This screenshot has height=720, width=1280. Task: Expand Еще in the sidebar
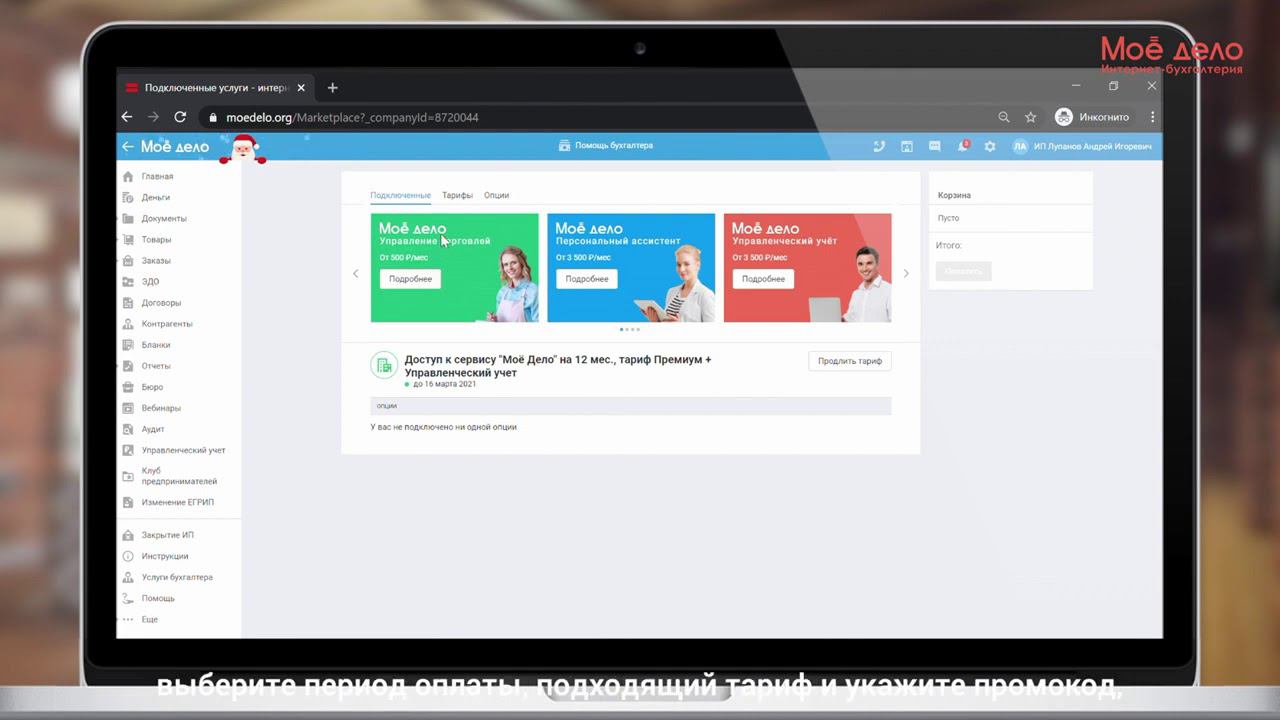[149, 619]
